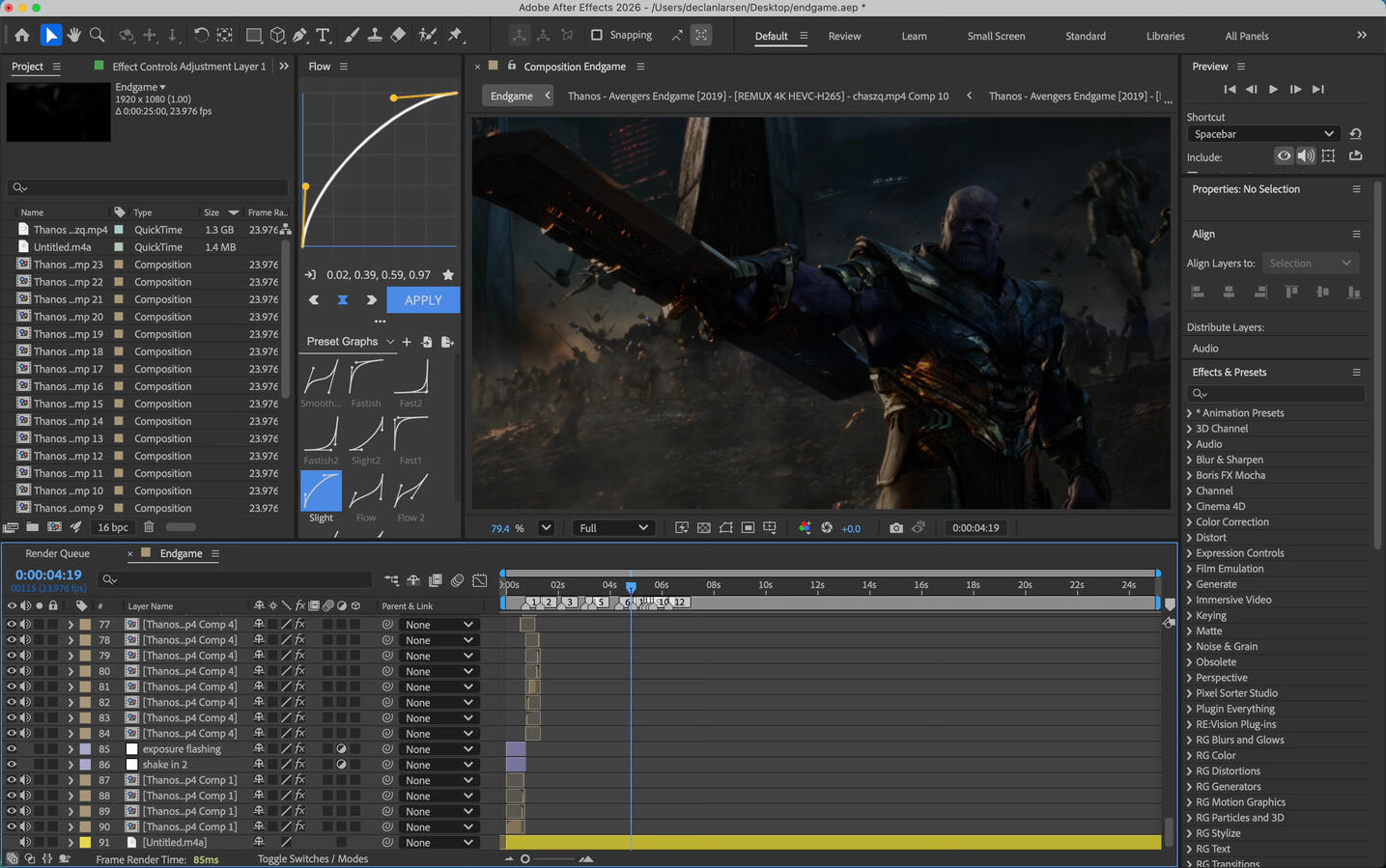Reset preview shortcut to default
This screenshot has height=868, width=1386.
click(x=1356, y=134)
